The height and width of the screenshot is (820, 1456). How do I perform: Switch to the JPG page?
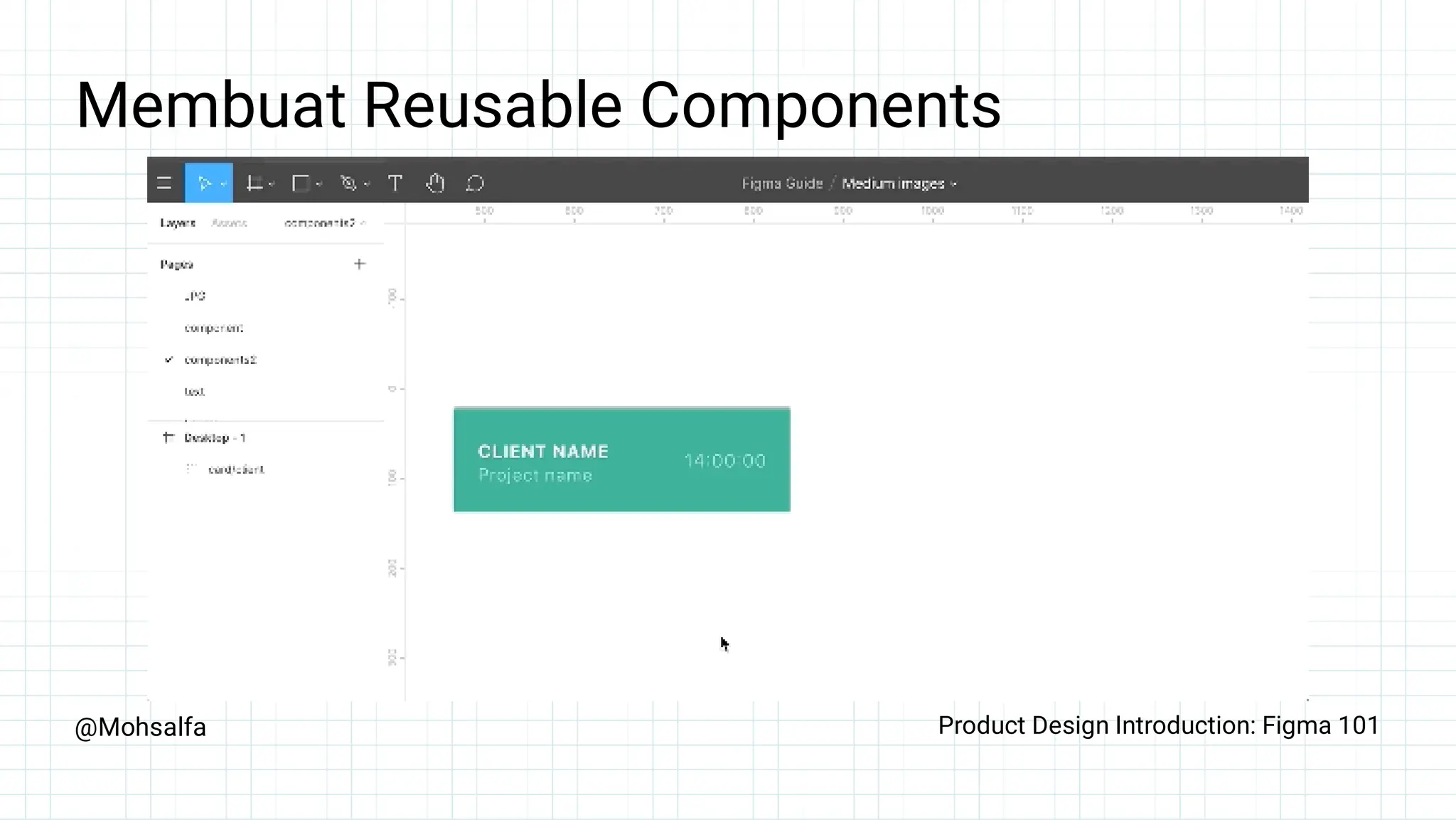195,296
